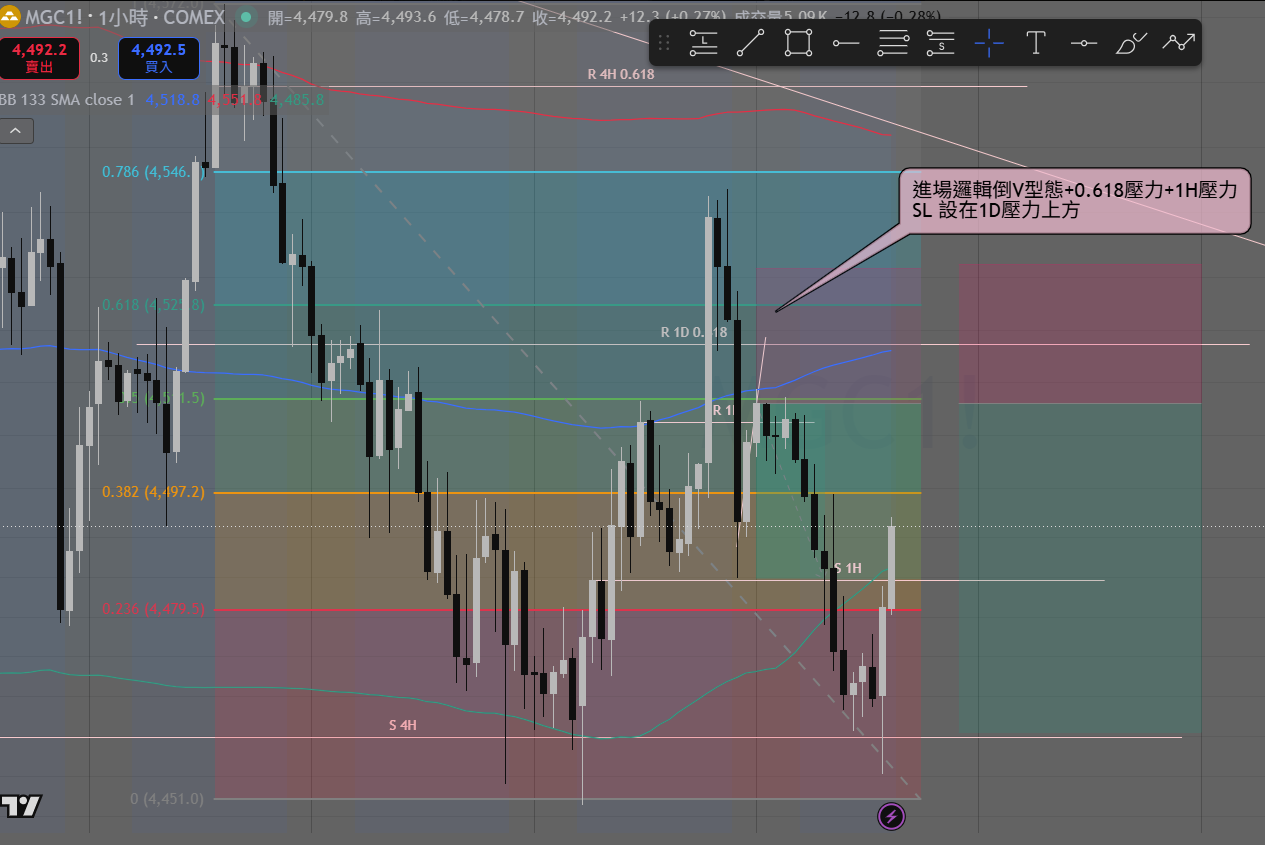Click the purple lightning bolt icon
This screenshot has width=1265, height=845.
pyautogui.click(x=892, y=817)
